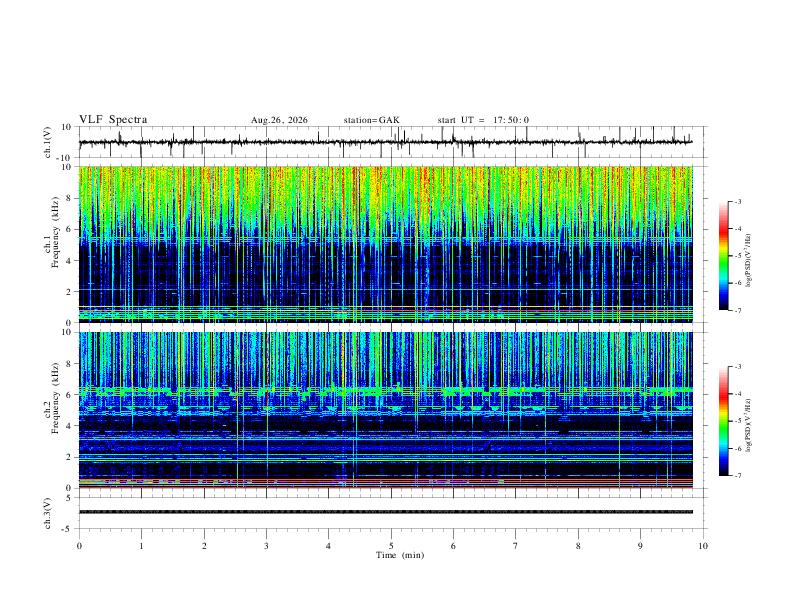Viewport: 792px width, 612px height.
Task: Click the Aug.26, 2026 date label
Action: coord(279,120)
